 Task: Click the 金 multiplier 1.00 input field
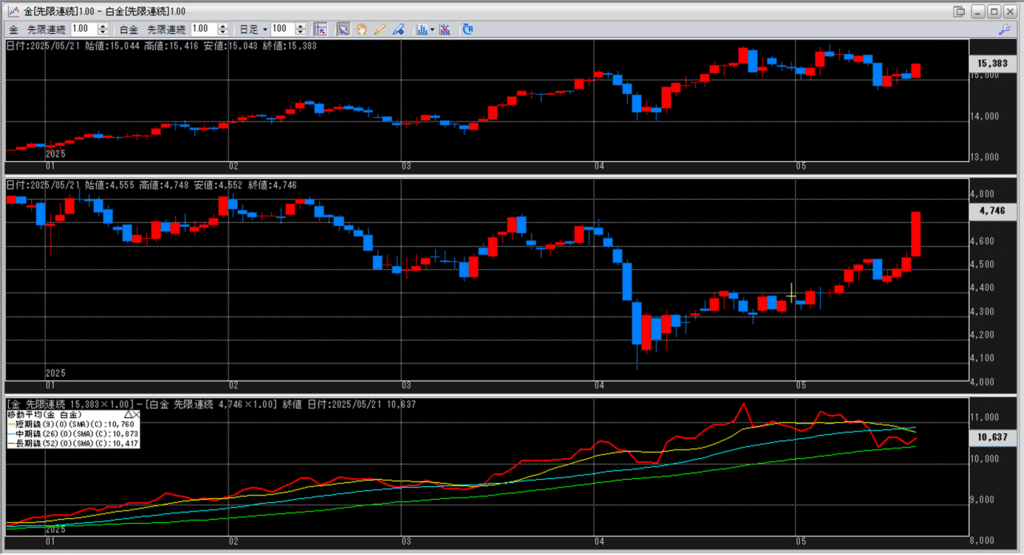[83, 29]
